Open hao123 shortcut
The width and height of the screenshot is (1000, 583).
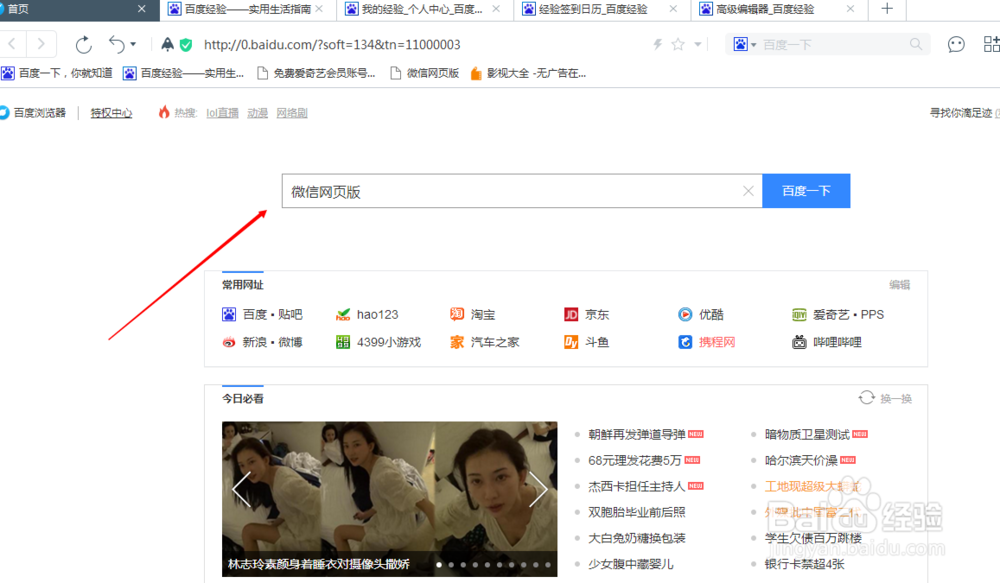pyautogui.click(x=367, y=314)
